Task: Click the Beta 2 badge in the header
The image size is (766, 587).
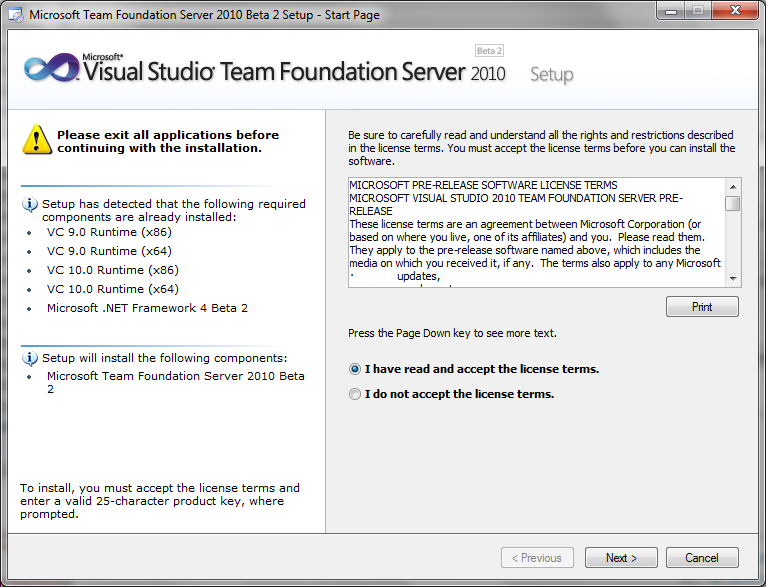Action: (489, 51)
